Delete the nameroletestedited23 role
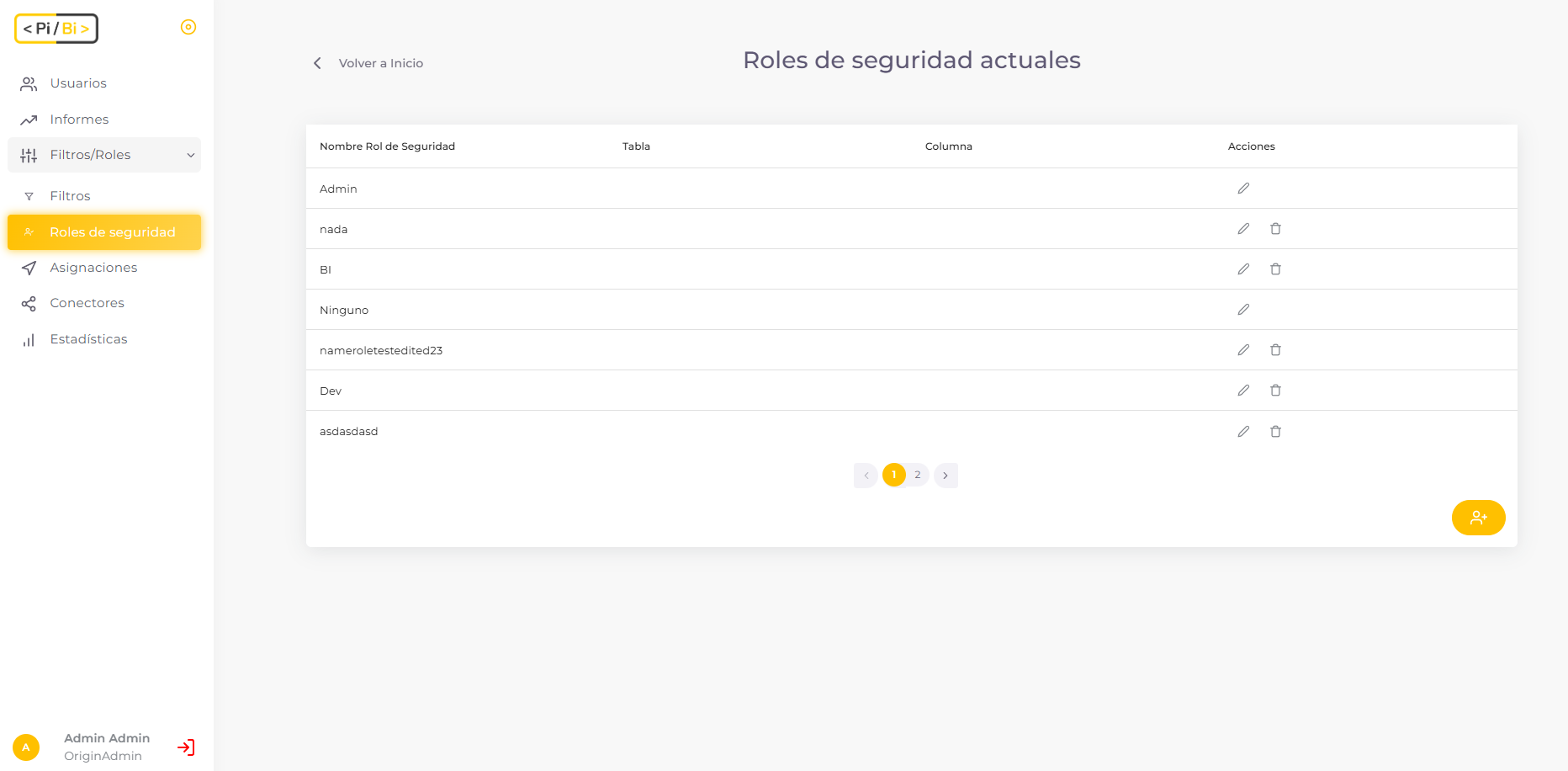 [1275, 350]
